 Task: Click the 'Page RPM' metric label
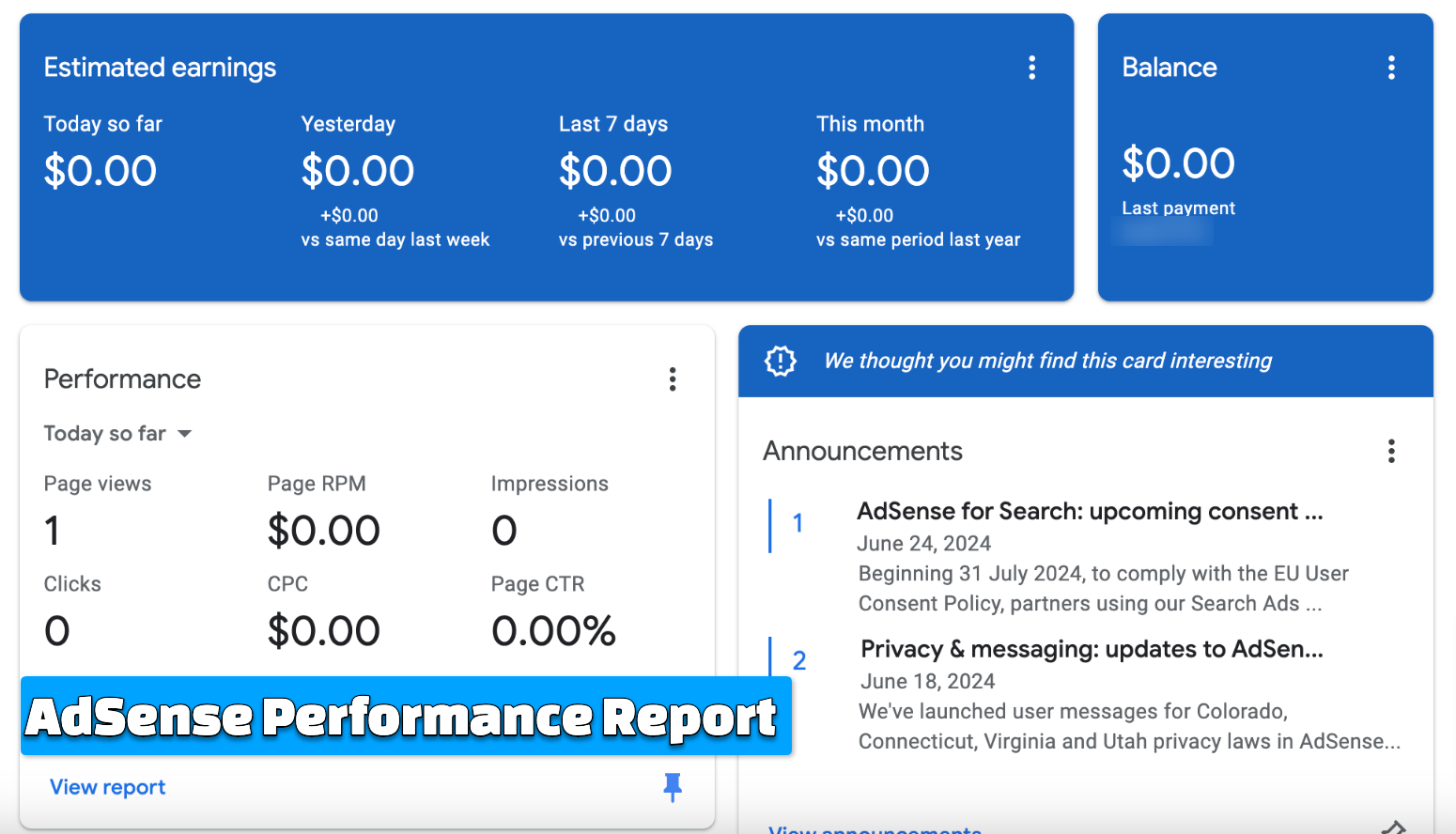[317, 484]
